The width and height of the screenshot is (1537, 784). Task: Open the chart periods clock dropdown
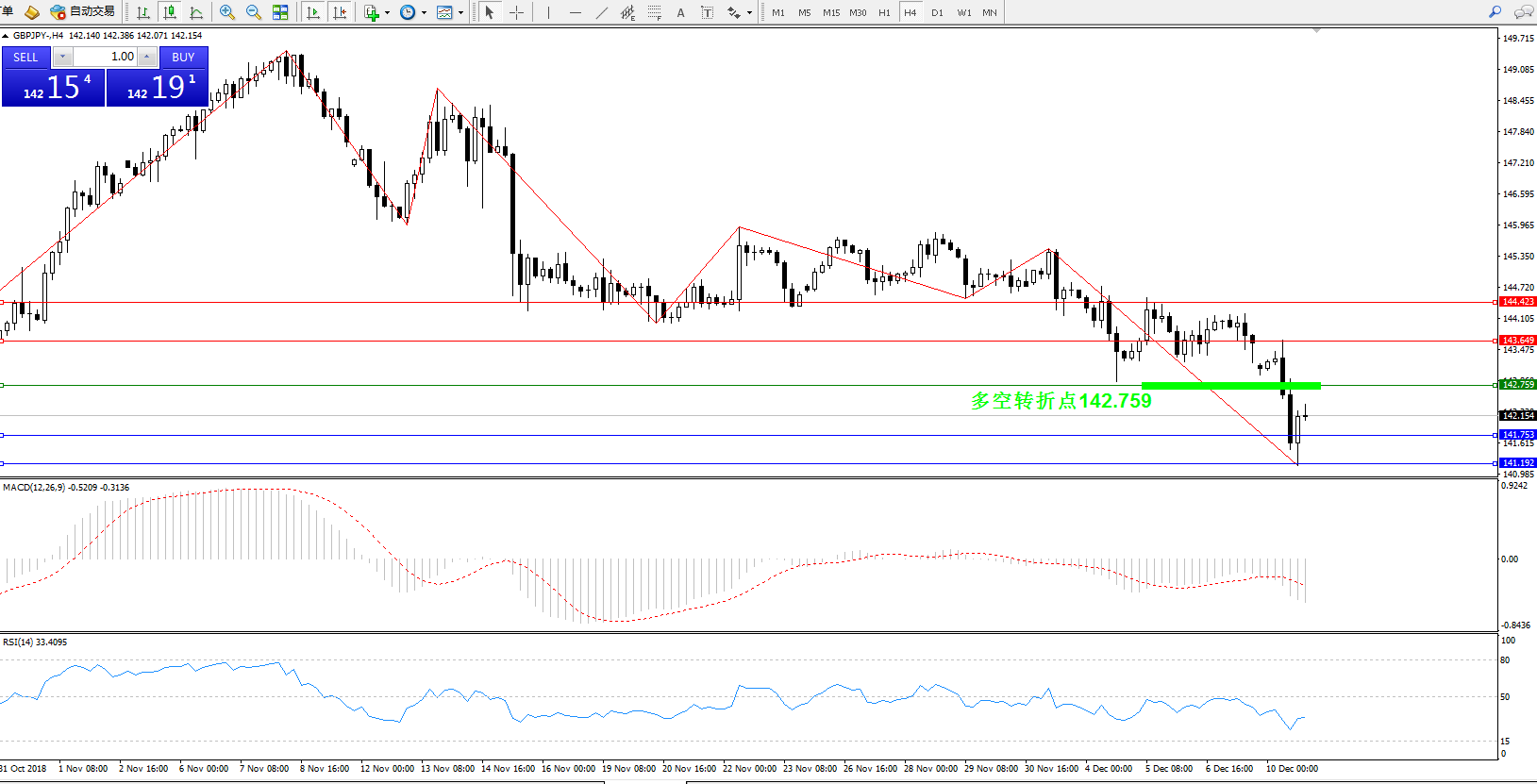[x=424, y=13]
